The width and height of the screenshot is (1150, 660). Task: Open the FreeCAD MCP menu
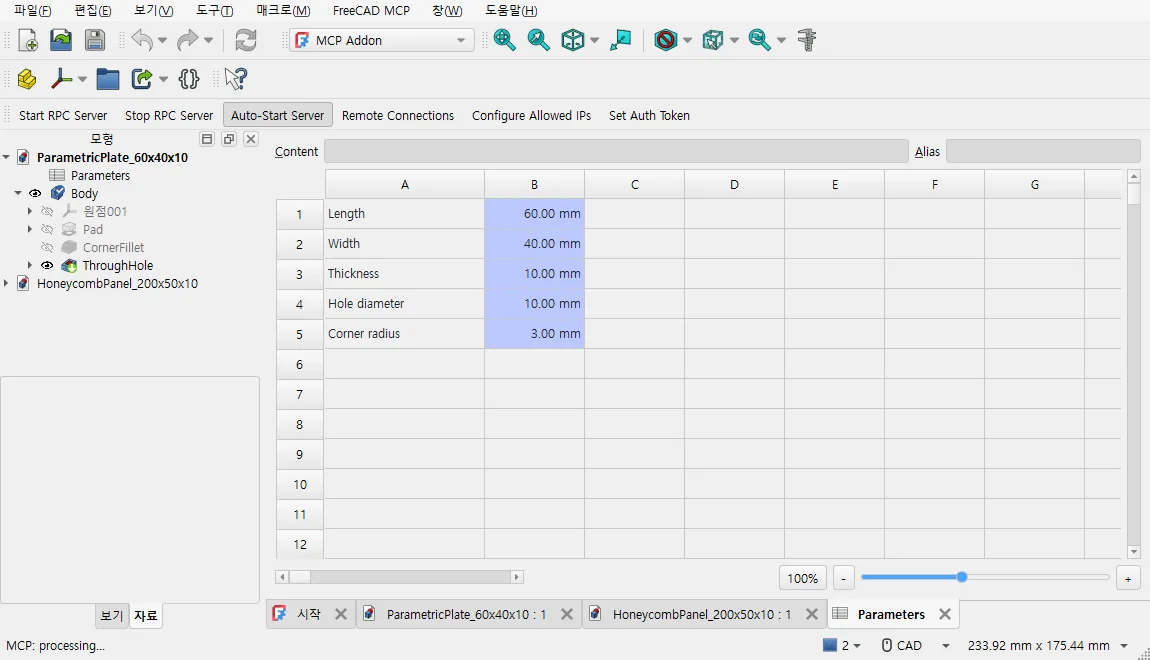(x=371, y=10)
